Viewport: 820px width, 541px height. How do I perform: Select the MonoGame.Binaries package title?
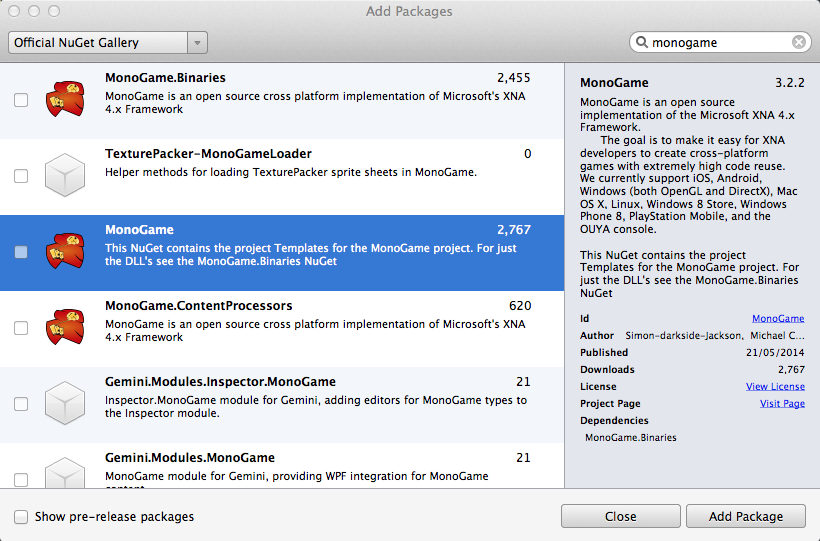click(x=165, y=78)
